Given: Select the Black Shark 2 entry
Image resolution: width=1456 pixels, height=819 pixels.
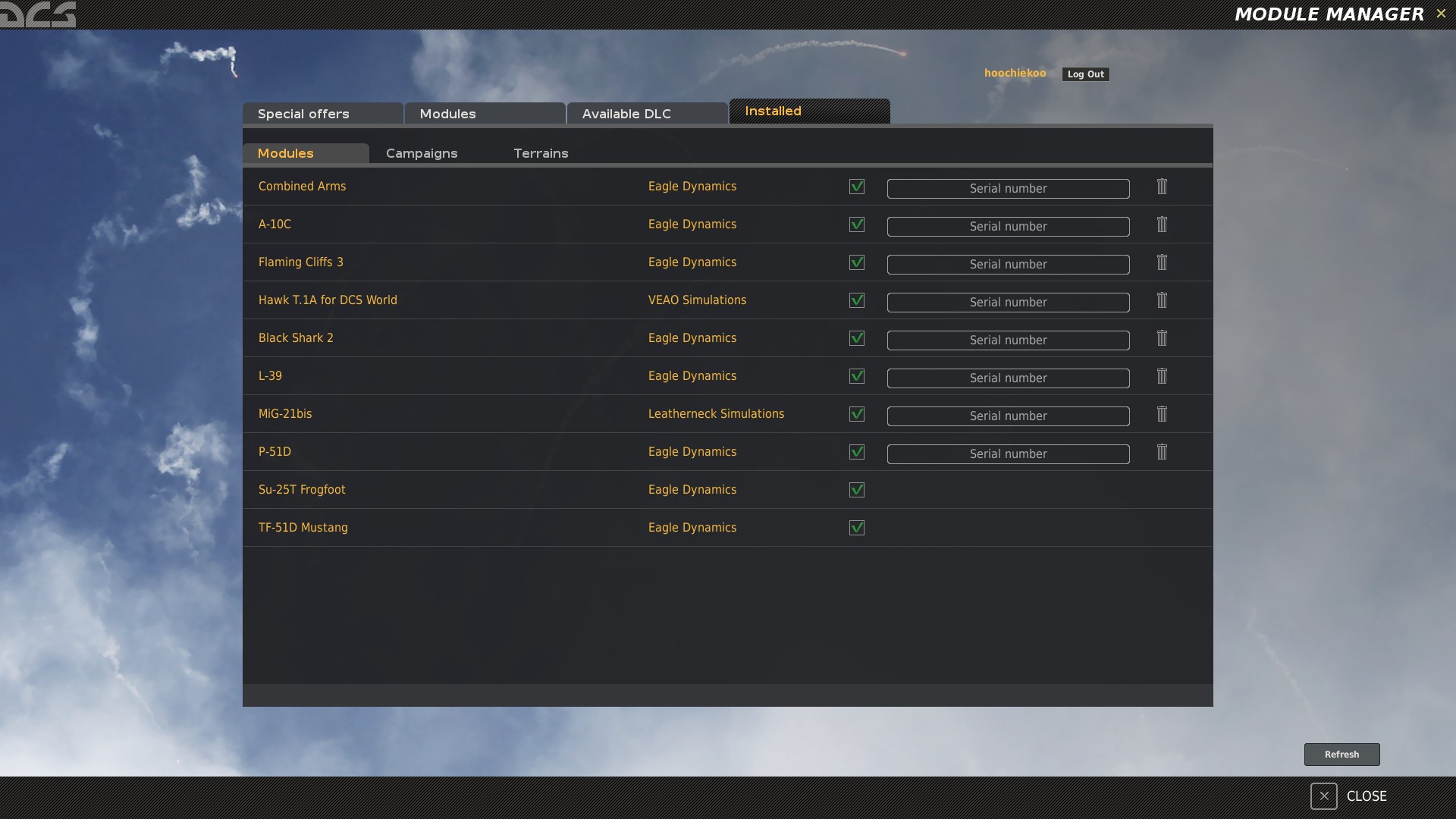Looking at the screenshot, I should [x=296, y=338].
